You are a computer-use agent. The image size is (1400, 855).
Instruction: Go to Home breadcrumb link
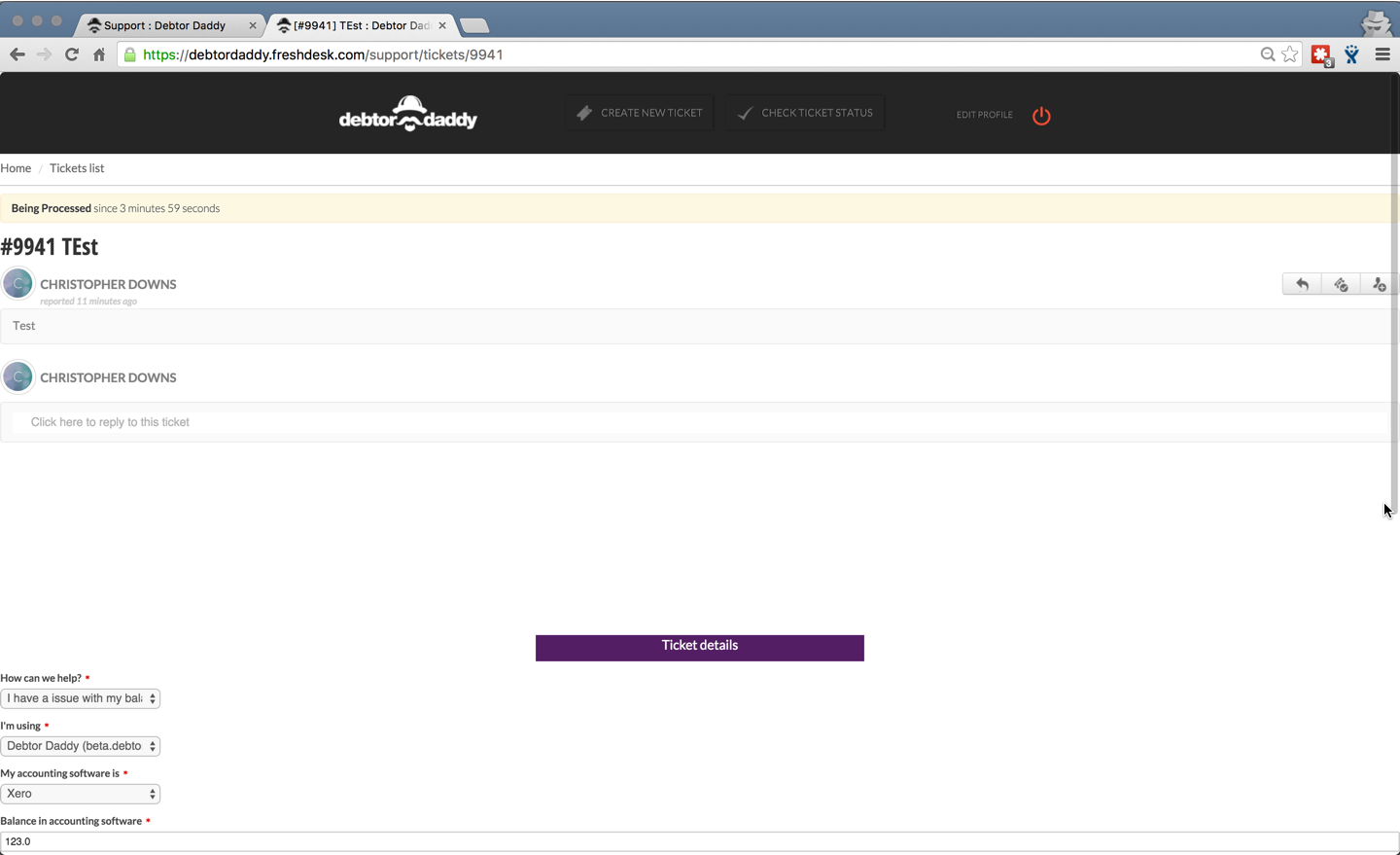16,168
